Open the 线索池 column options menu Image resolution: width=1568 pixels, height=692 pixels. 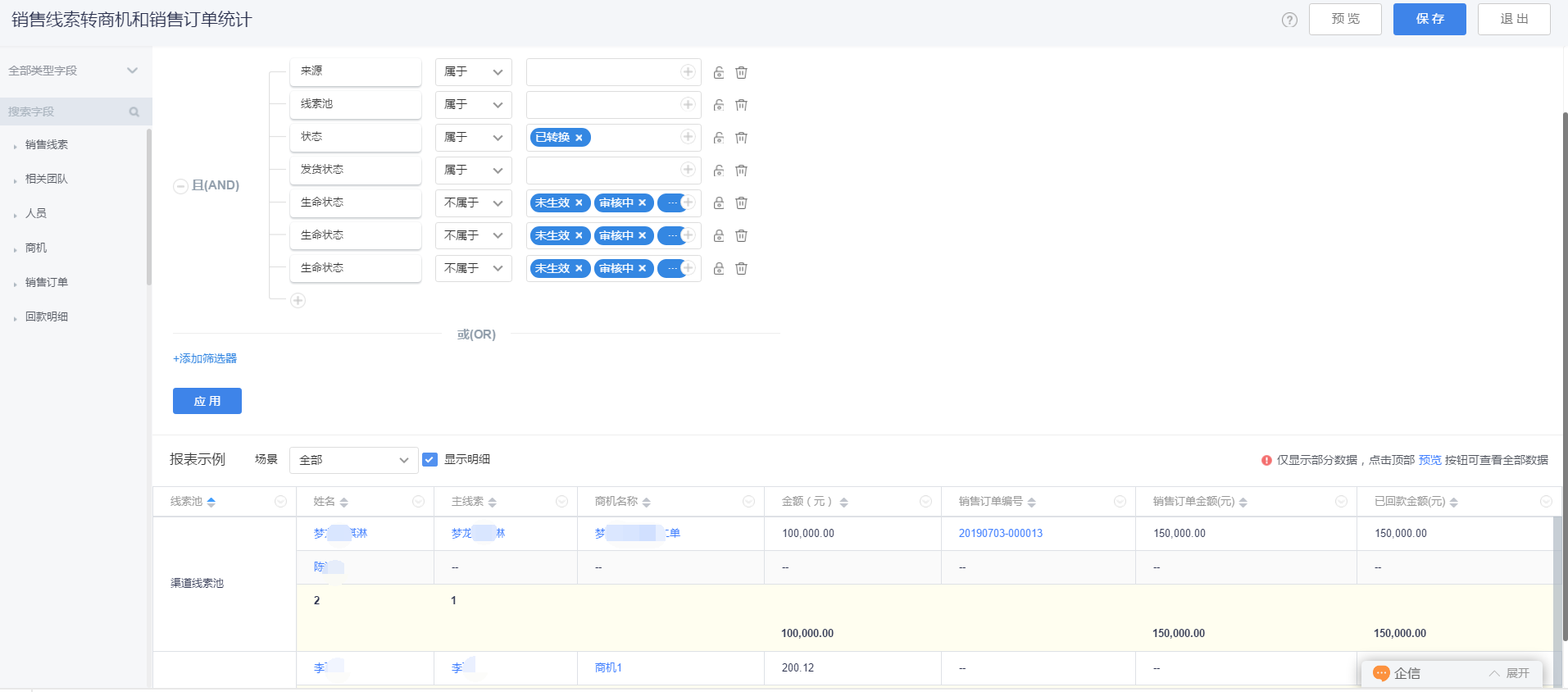coord(280,502)
